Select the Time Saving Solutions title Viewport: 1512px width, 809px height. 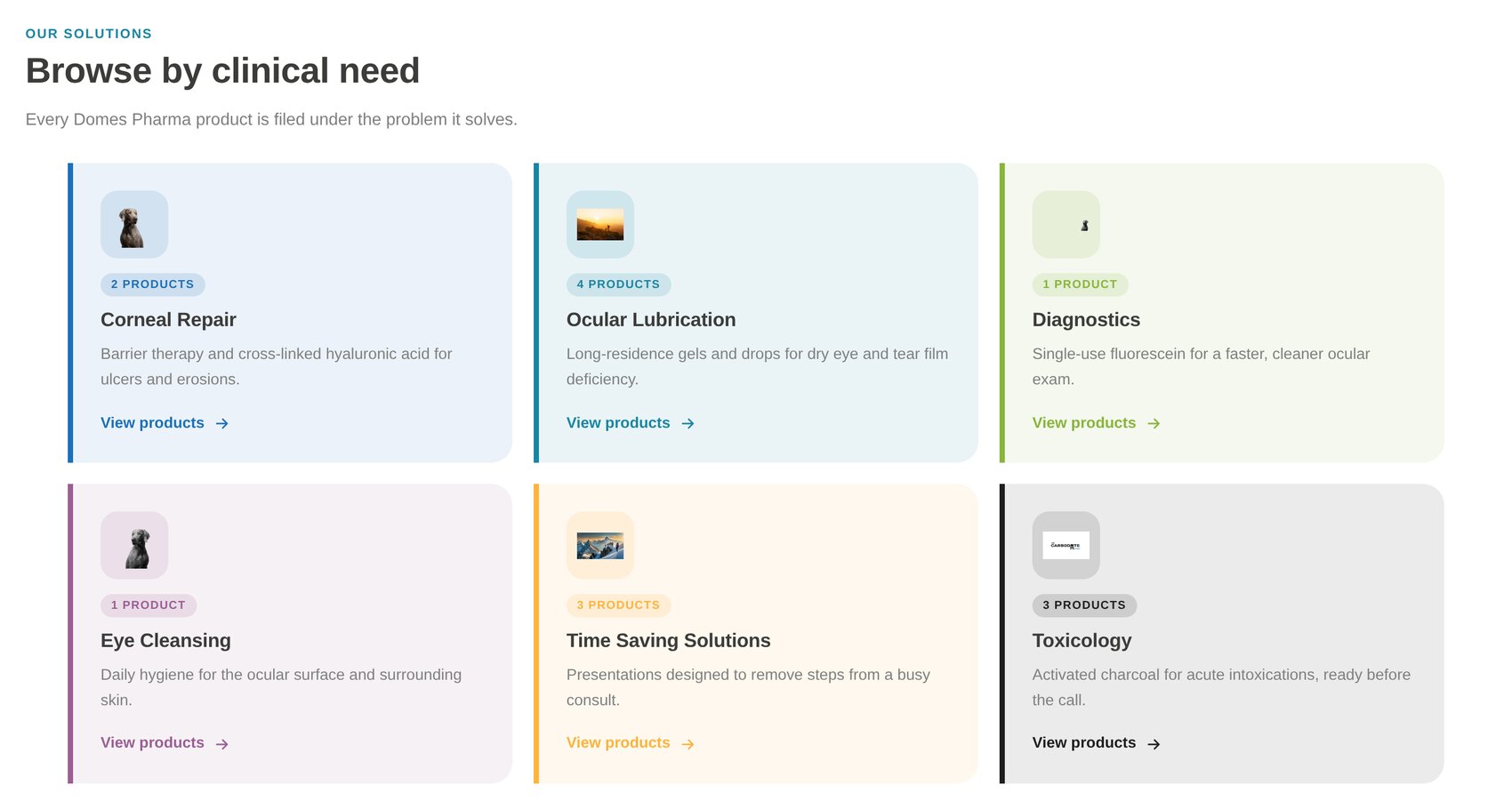click(x=669, y=641)
